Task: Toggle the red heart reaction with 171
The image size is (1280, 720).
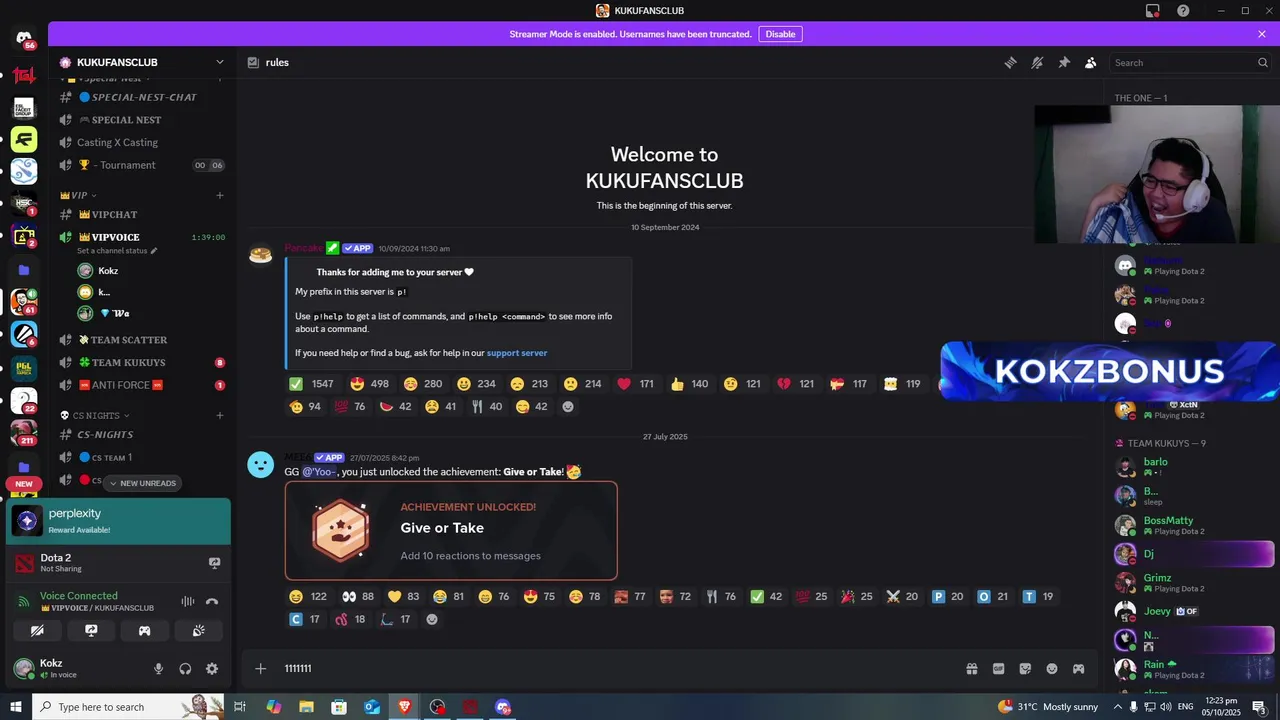Action: (x=635, y=384)
